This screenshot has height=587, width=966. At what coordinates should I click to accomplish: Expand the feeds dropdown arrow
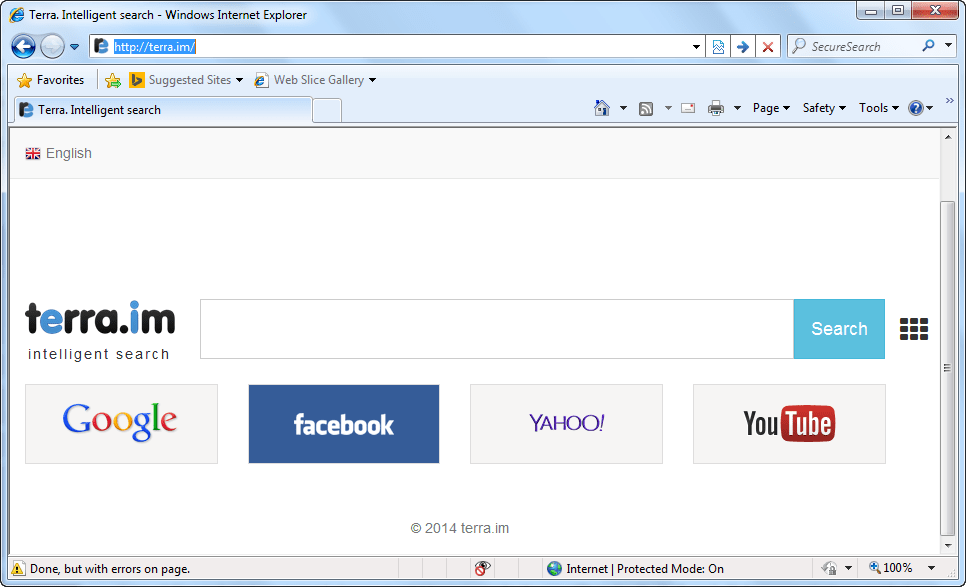[668, 108]
